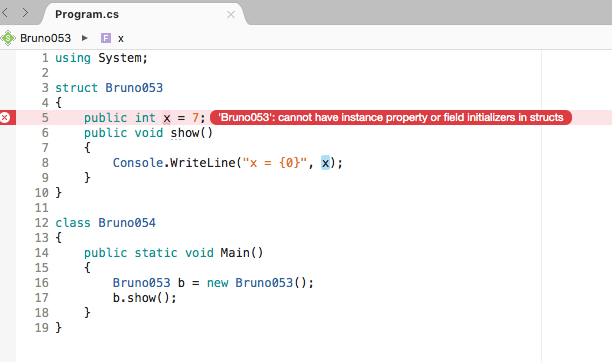Navigate back with the left arrow
612x362 pixels.
(x=5, y=13)
